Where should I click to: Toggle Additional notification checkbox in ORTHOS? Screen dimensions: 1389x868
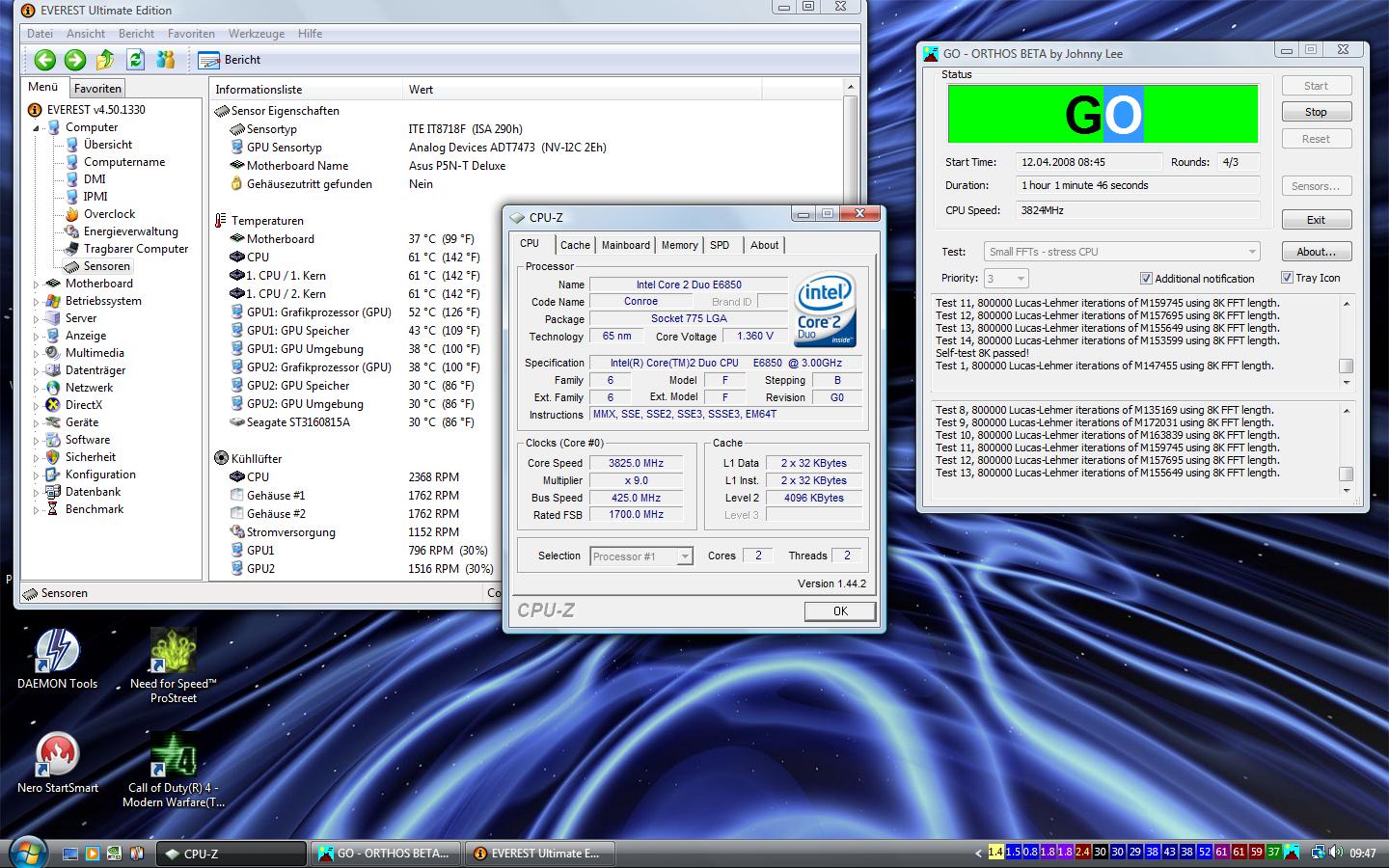click(1146, 279)
